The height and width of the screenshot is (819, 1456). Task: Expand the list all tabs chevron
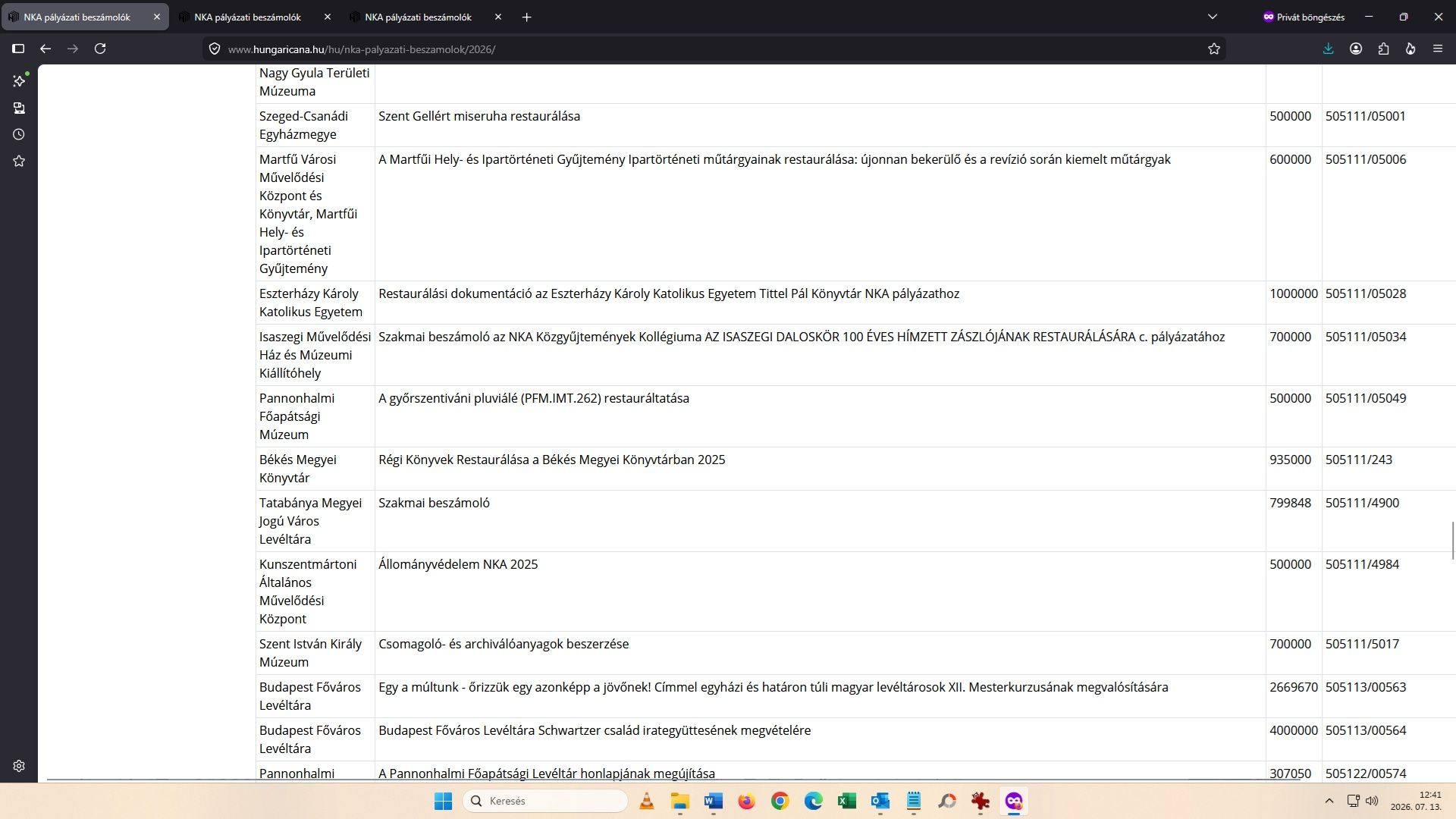[x=1213, y=17]
